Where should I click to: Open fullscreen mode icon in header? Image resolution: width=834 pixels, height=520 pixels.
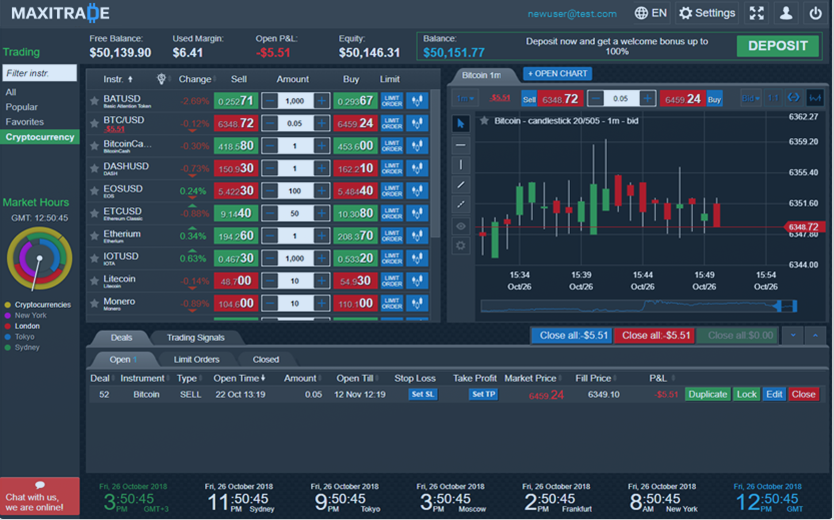click(x=756, y=13)
